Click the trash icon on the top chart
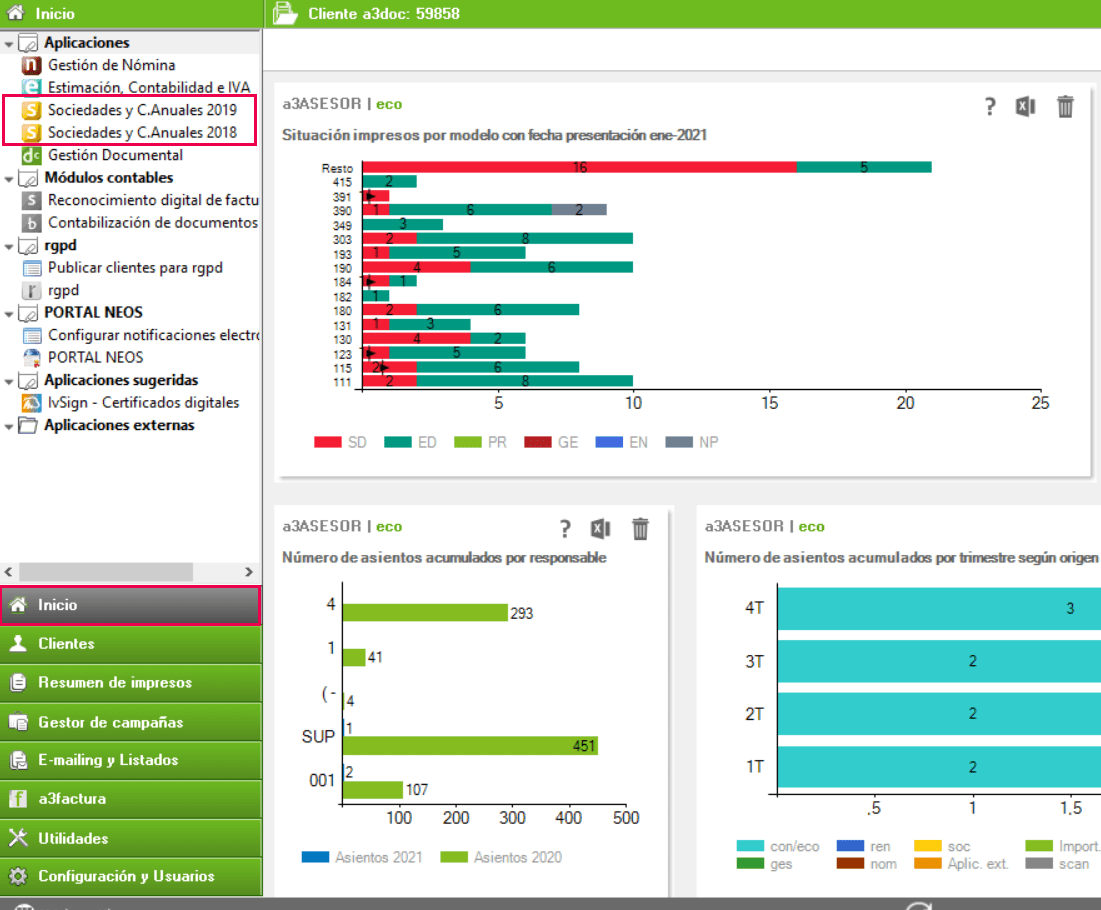This screenshot has width=1101, height=910. (1066, 107)
